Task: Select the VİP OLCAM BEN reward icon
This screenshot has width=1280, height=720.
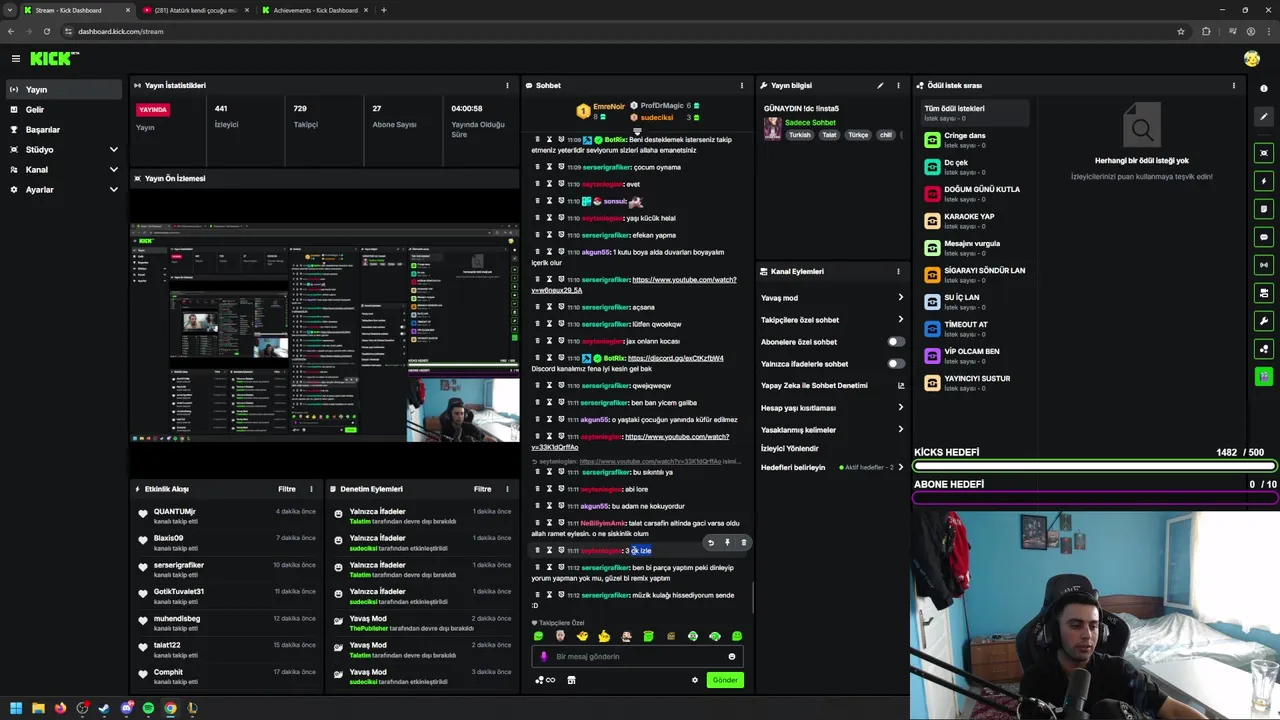Action: pos(932,356)
